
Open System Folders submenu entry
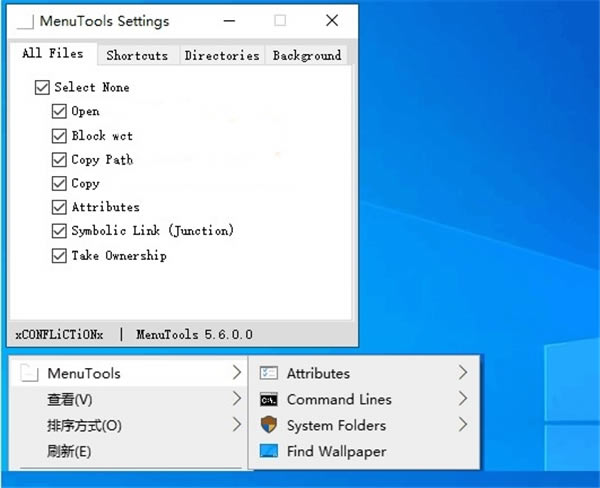pyautogui.click(x=364, y=425)
